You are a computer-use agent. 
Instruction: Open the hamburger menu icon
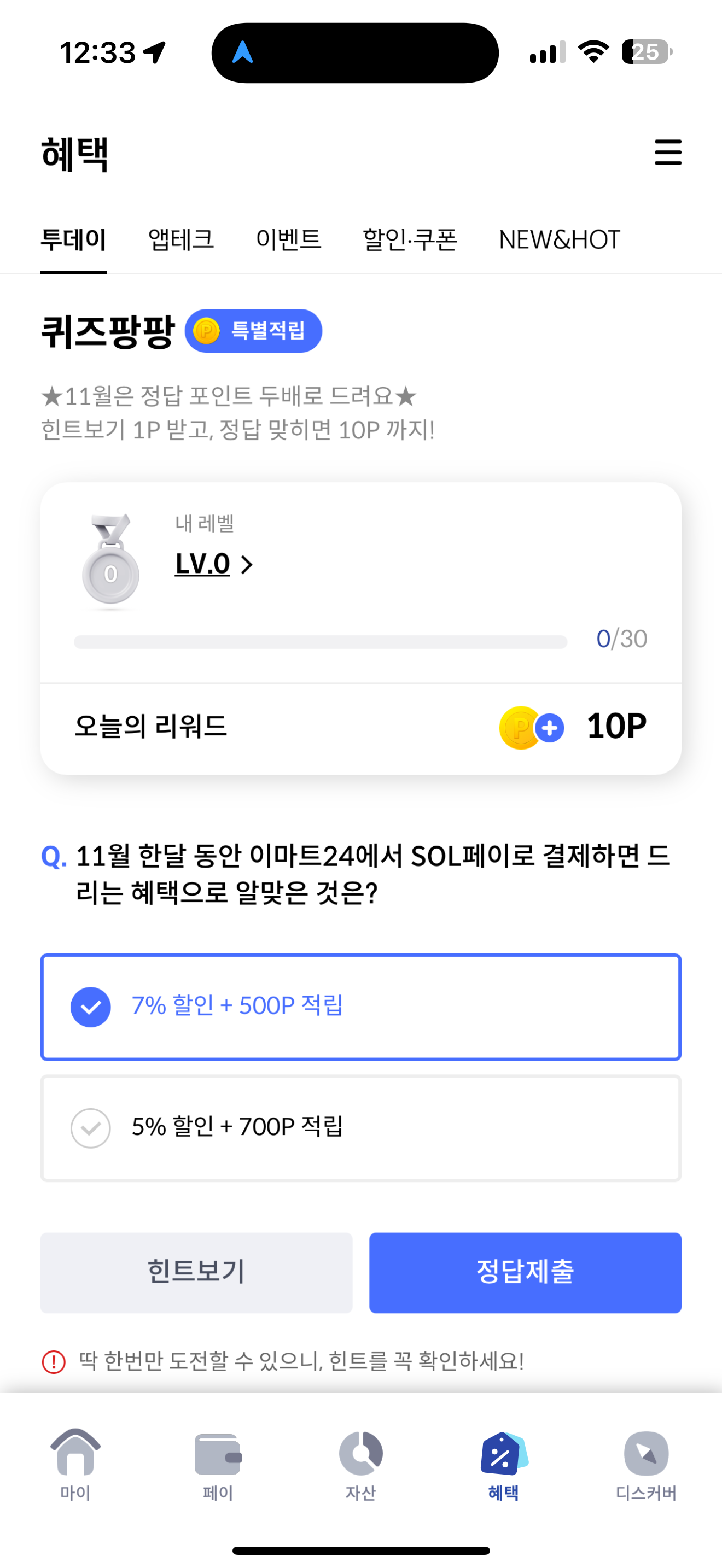[x=668, y=152]
